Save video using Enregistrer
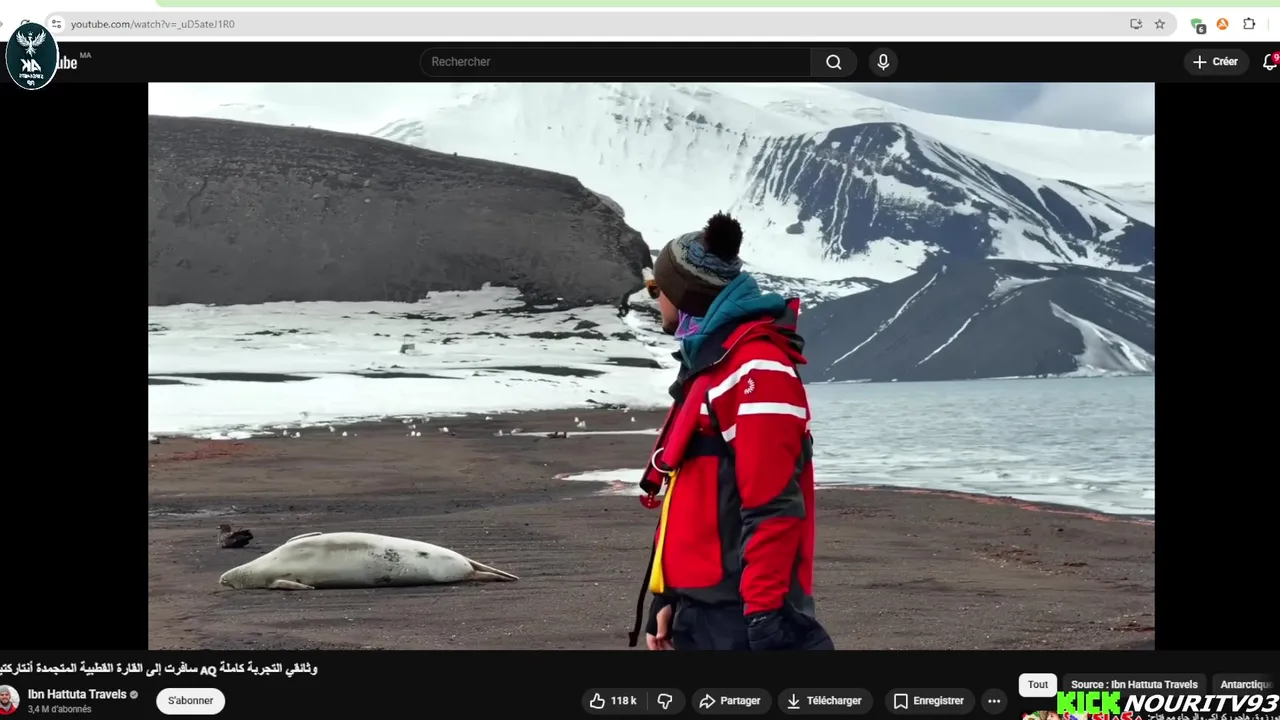 tap(929, 701)
